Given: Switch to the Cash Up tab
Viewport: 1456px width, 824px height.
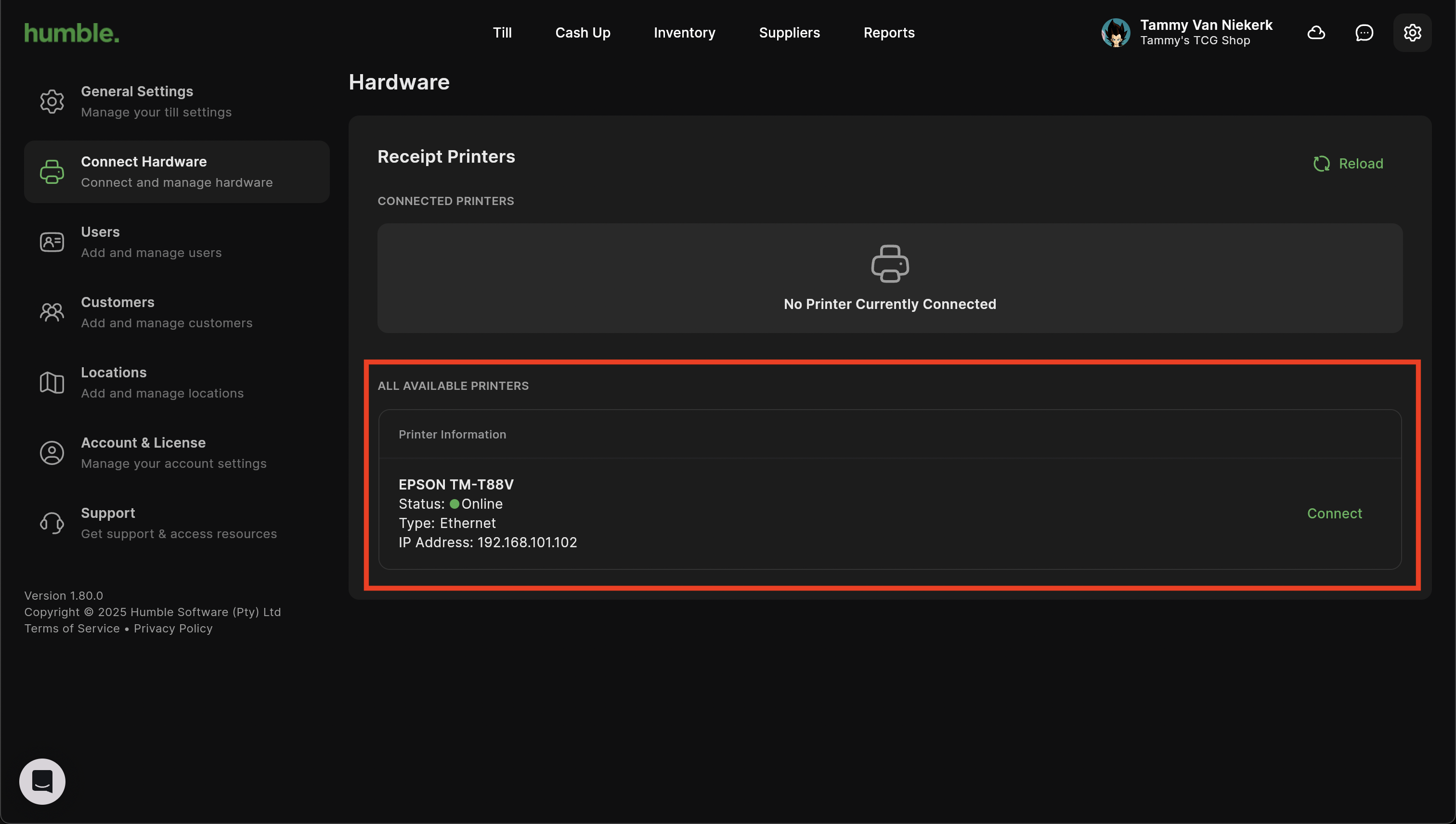Looking at the screenshot, I should click(x=583, y=33).
